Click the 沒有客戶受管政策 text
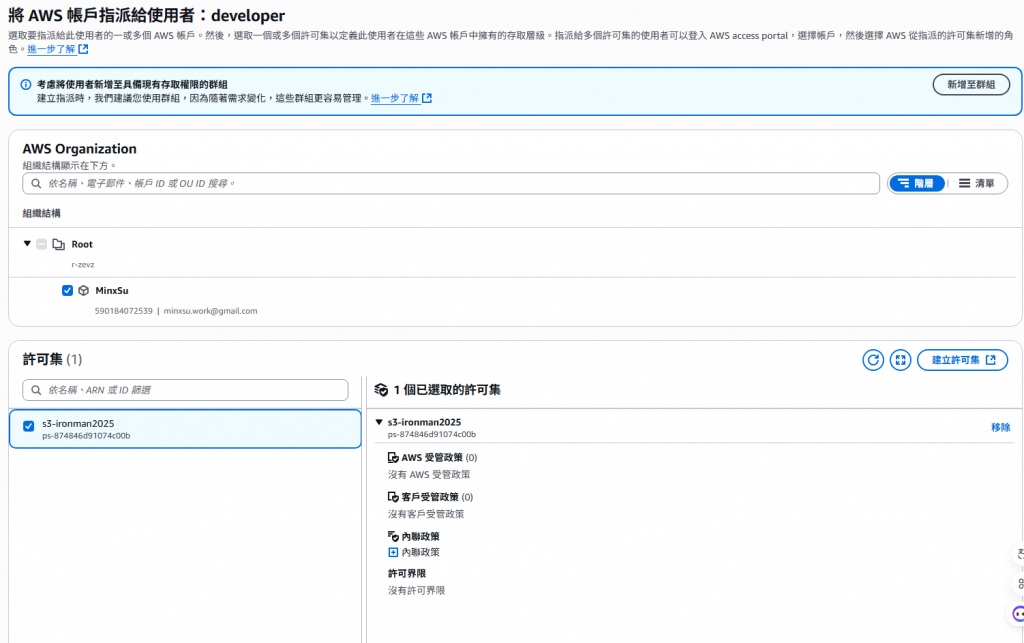Image resolution: width=1024 pixels, height=643 pixels. (x=426, y=514)
